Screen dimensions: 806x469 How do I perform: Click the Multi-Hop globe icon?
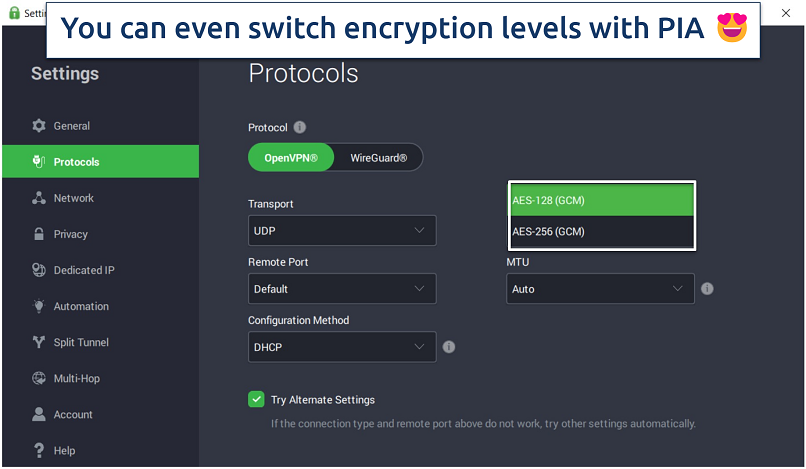(x=39, y=379)
